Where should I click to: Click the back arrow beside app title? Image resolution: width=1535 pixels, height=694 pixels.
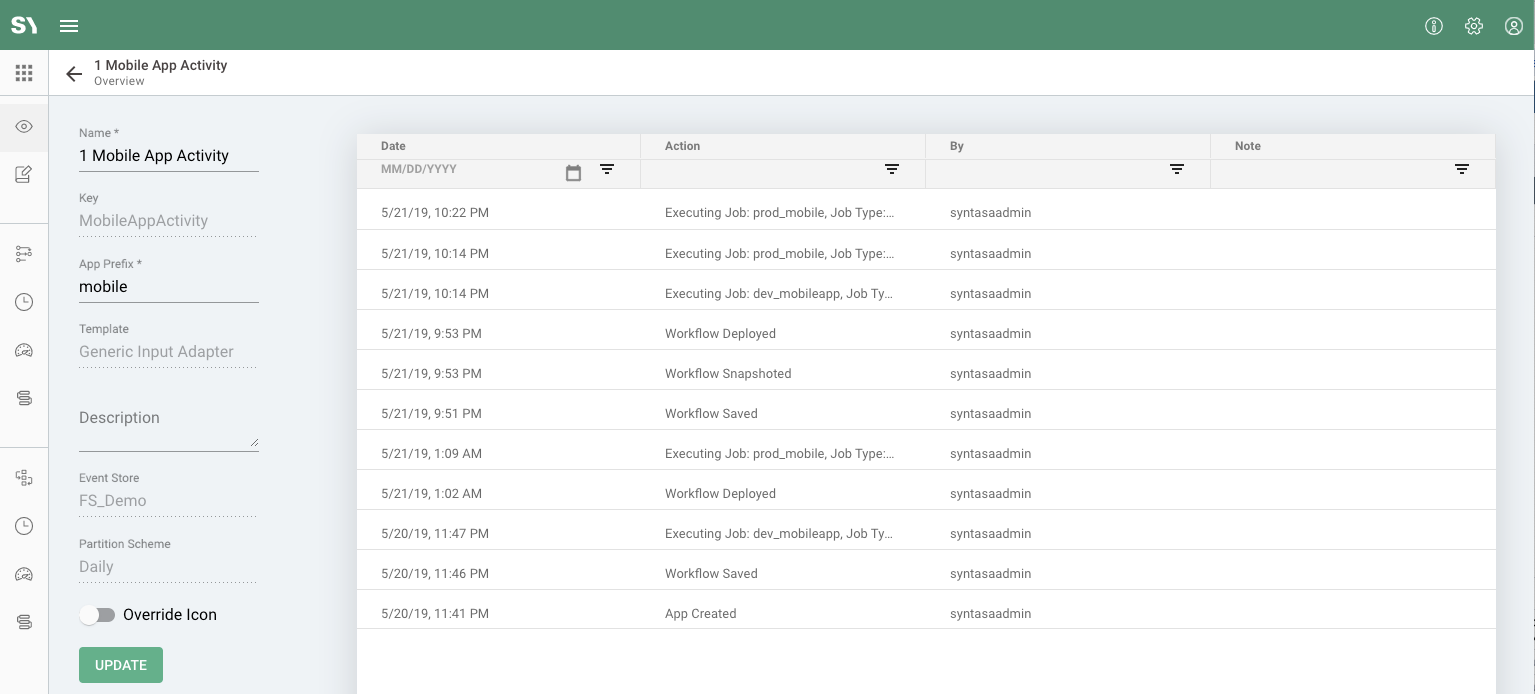click(x=73, y=74)
